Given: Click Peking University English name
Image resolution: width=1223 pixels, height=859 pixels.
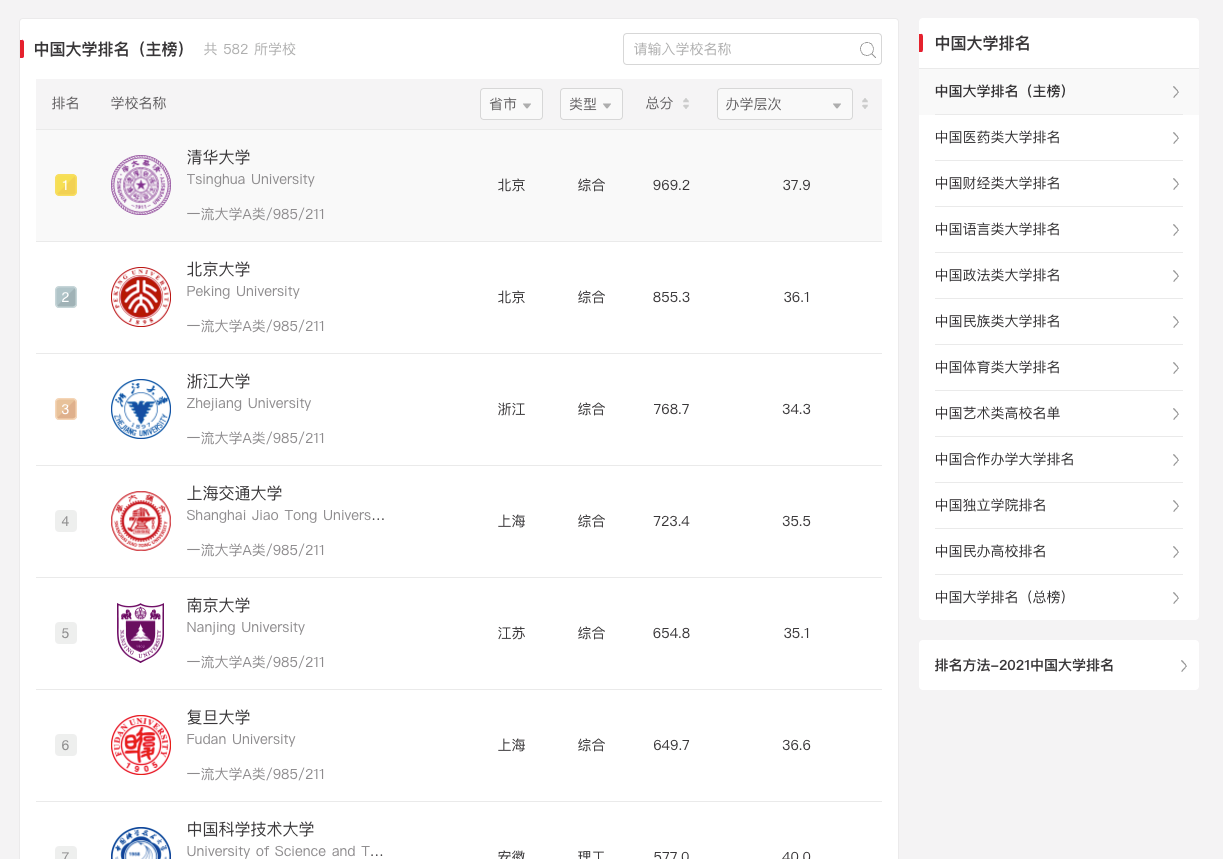Looking at the screenshot, I should [x=243, y=292].
